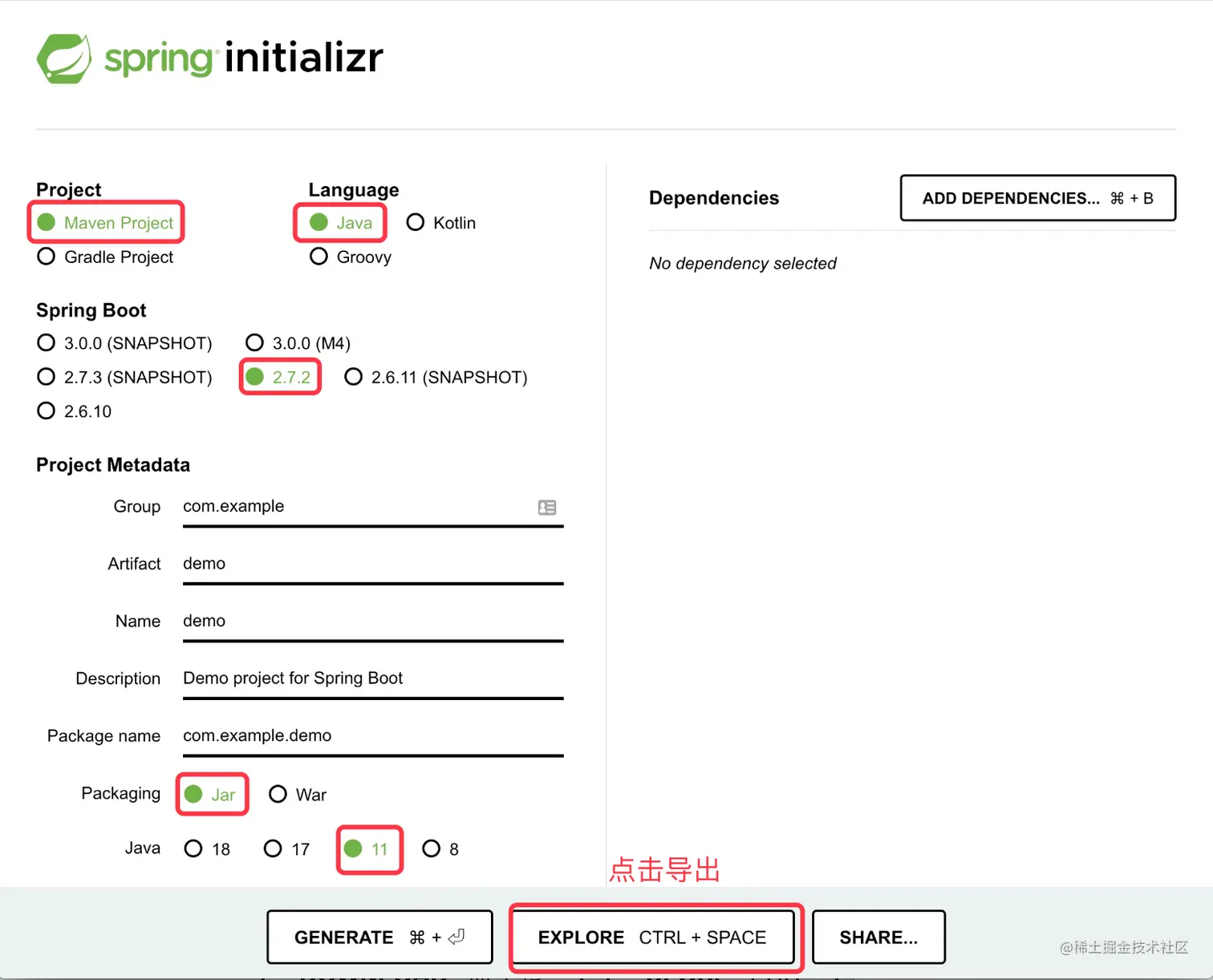Choose Groovy as the language
1213x980 pixels.
pos(351,257)
